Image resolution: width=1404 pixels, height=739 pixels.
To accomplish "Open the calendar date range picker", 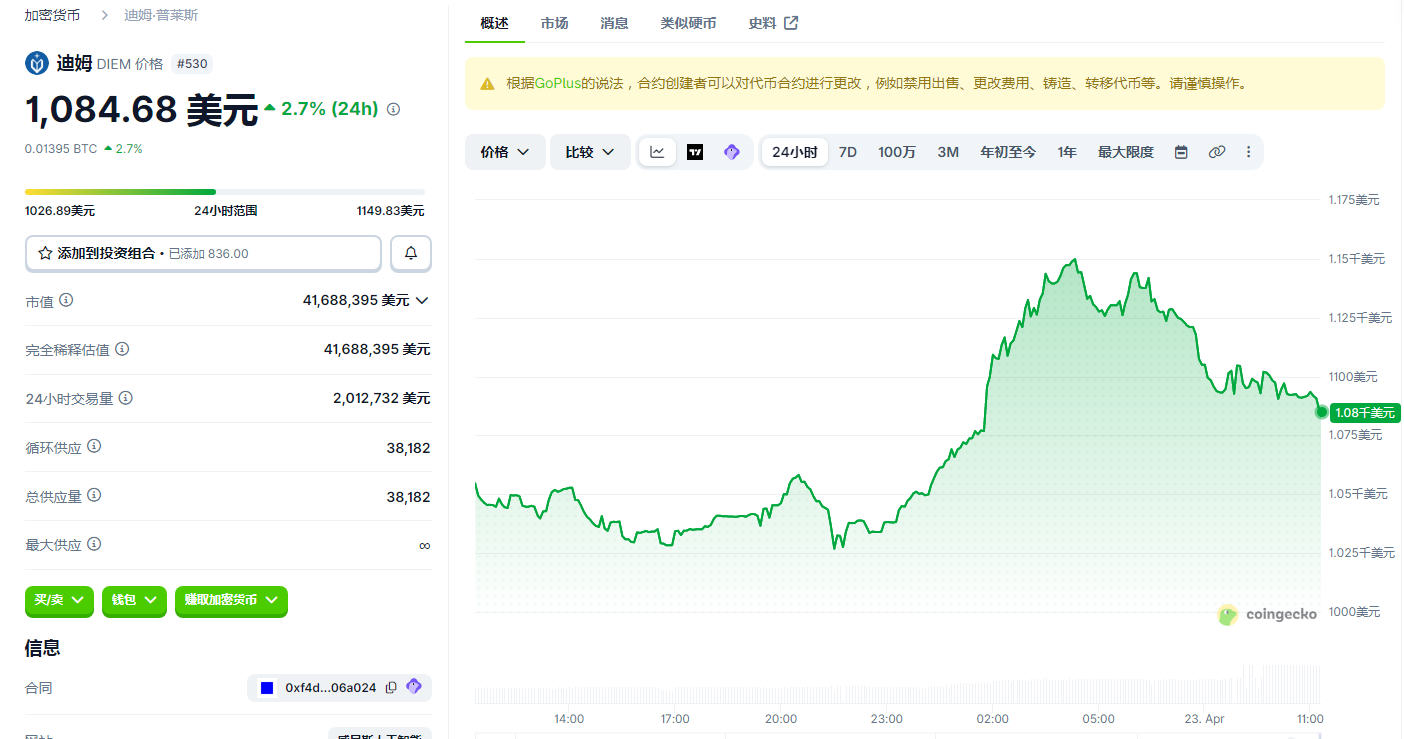I will pos(1181,152).
